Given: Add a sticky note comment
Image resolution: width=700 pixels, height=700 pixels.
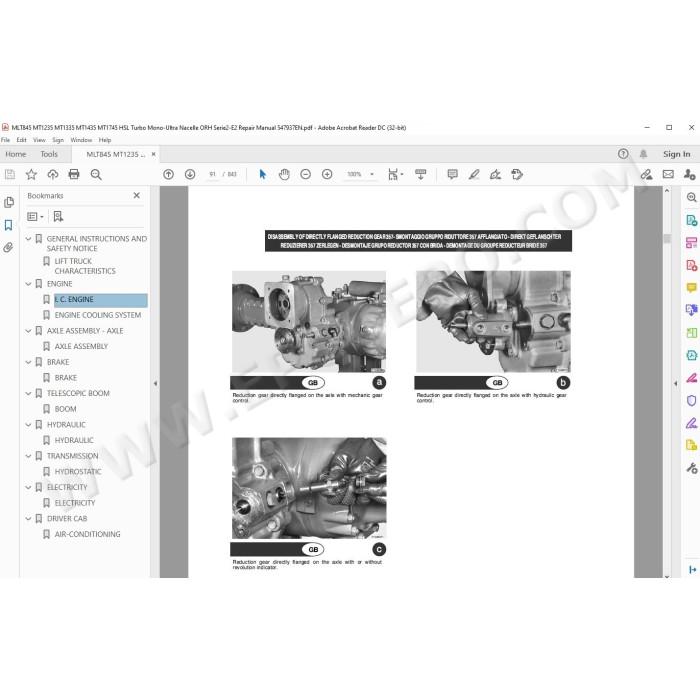Looking at the screenshot, I should coord(452,175).
